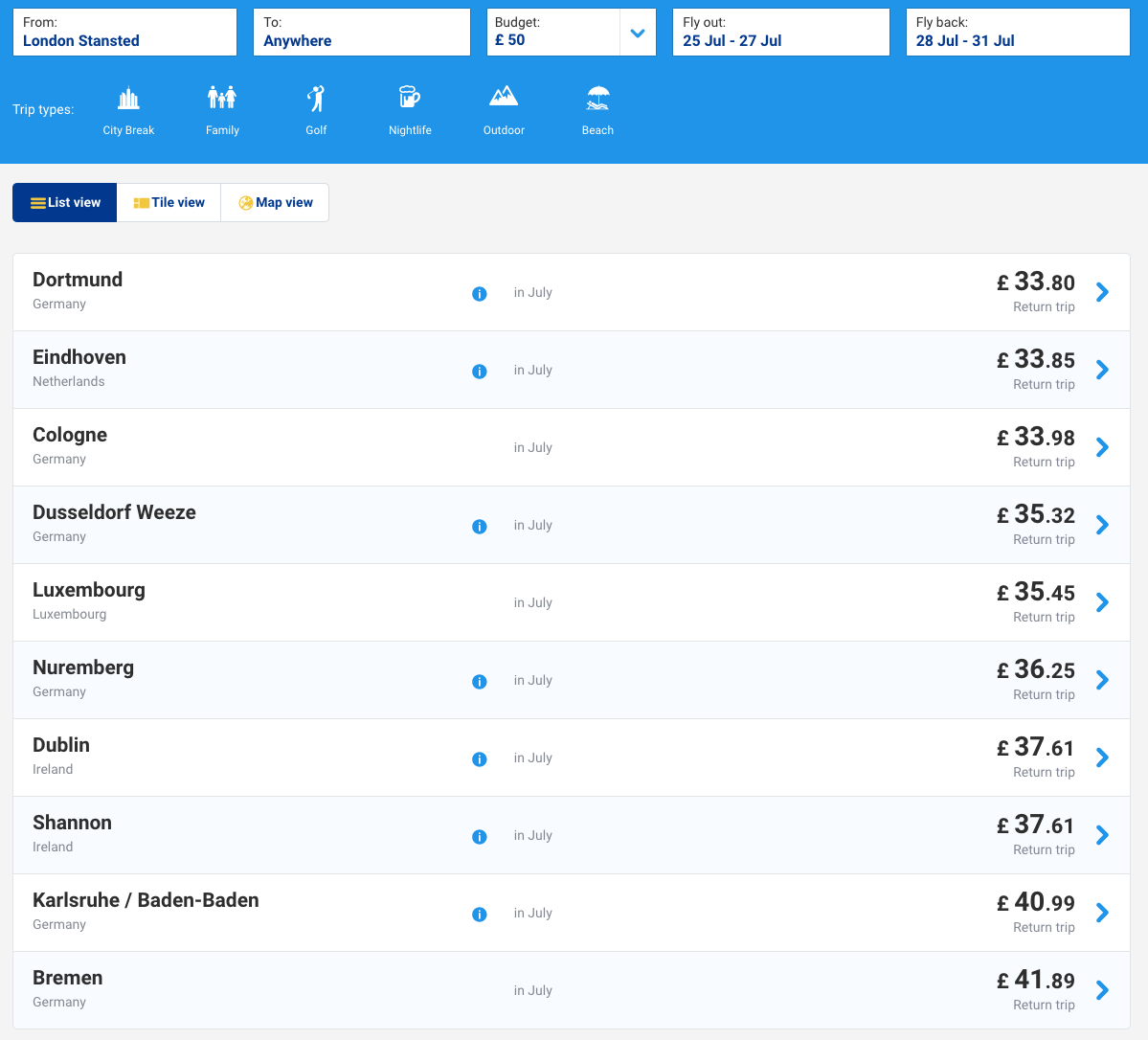1148x1040 pixels.
Task: Open the Fly out date selector
Action: point(780,33)
